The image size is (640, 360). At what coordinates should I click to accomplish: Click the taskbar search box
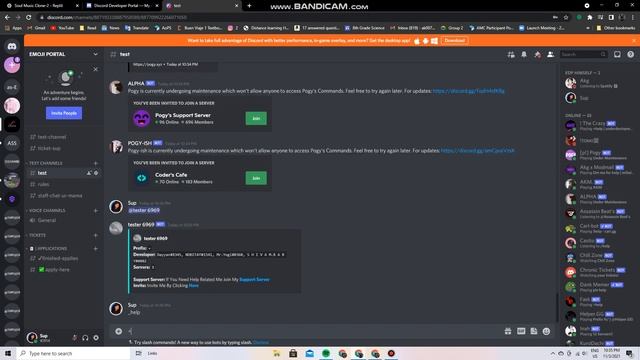coord(73,353)
